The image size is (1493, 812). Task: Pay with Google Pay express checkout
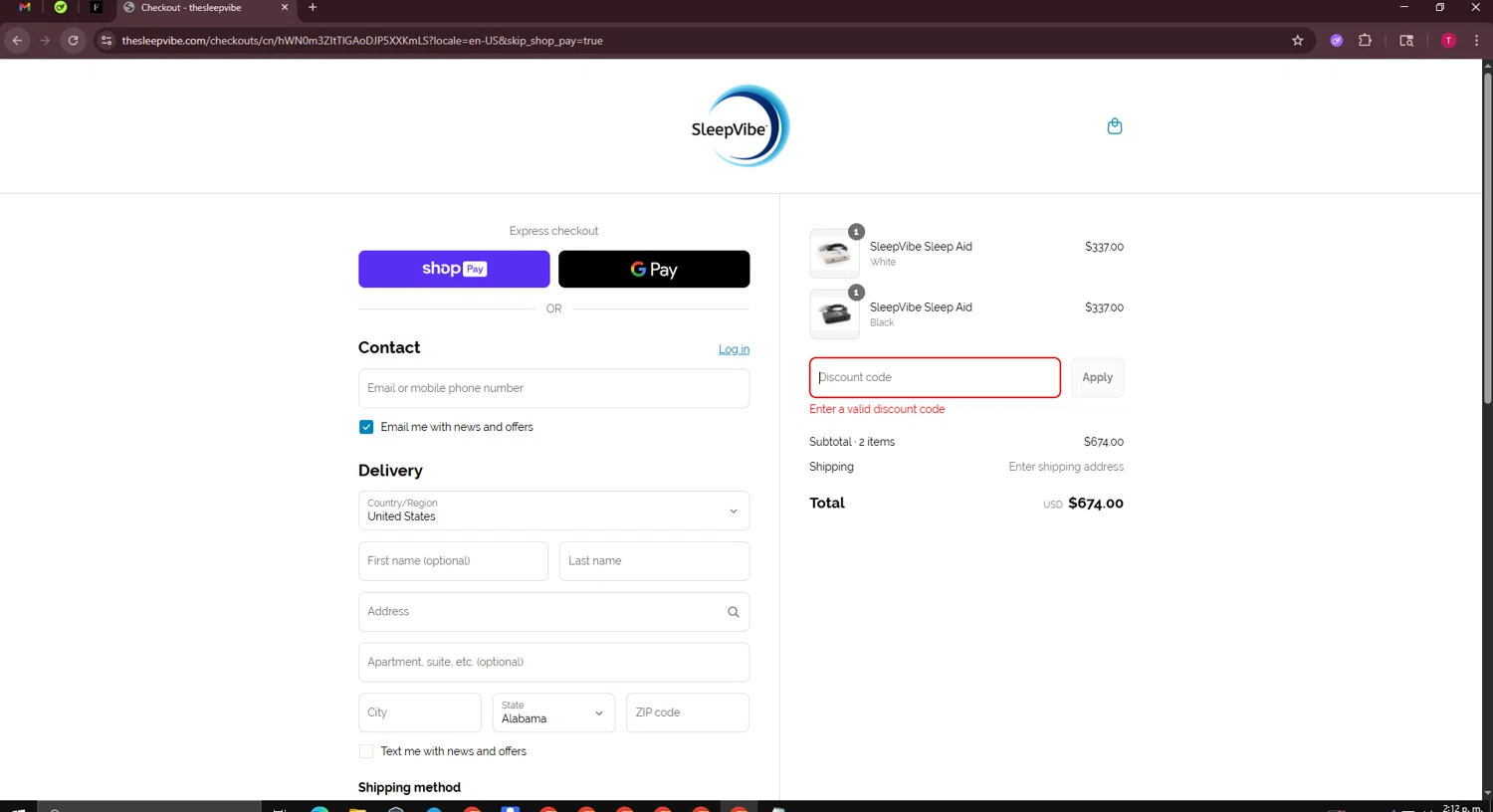tap(654, 269)
